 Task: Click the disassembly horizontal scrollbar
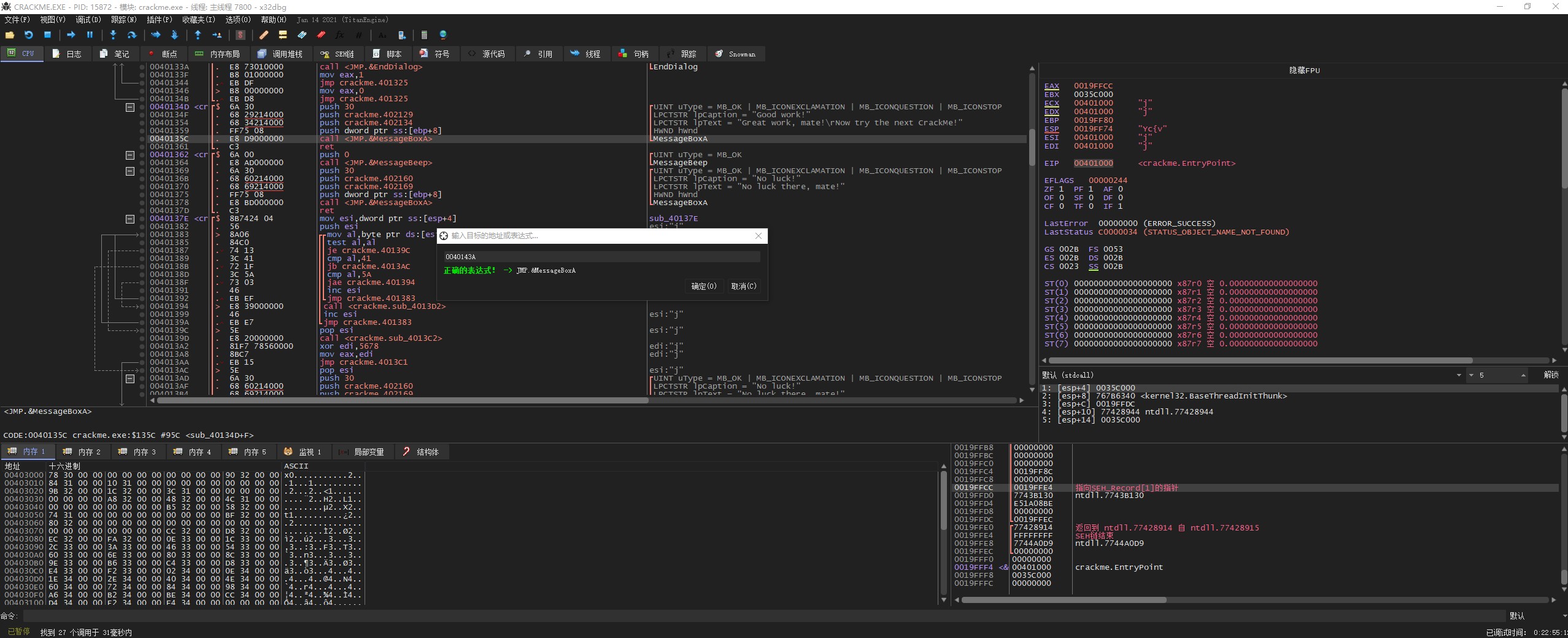click(x=403, y=400)
